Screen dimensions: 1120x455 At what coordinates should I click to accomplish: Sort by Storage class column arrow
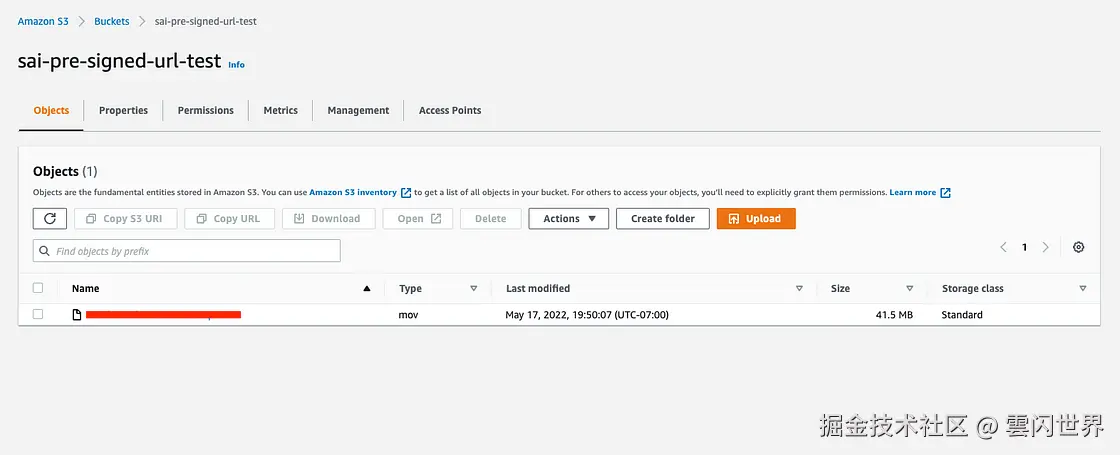1083,289
